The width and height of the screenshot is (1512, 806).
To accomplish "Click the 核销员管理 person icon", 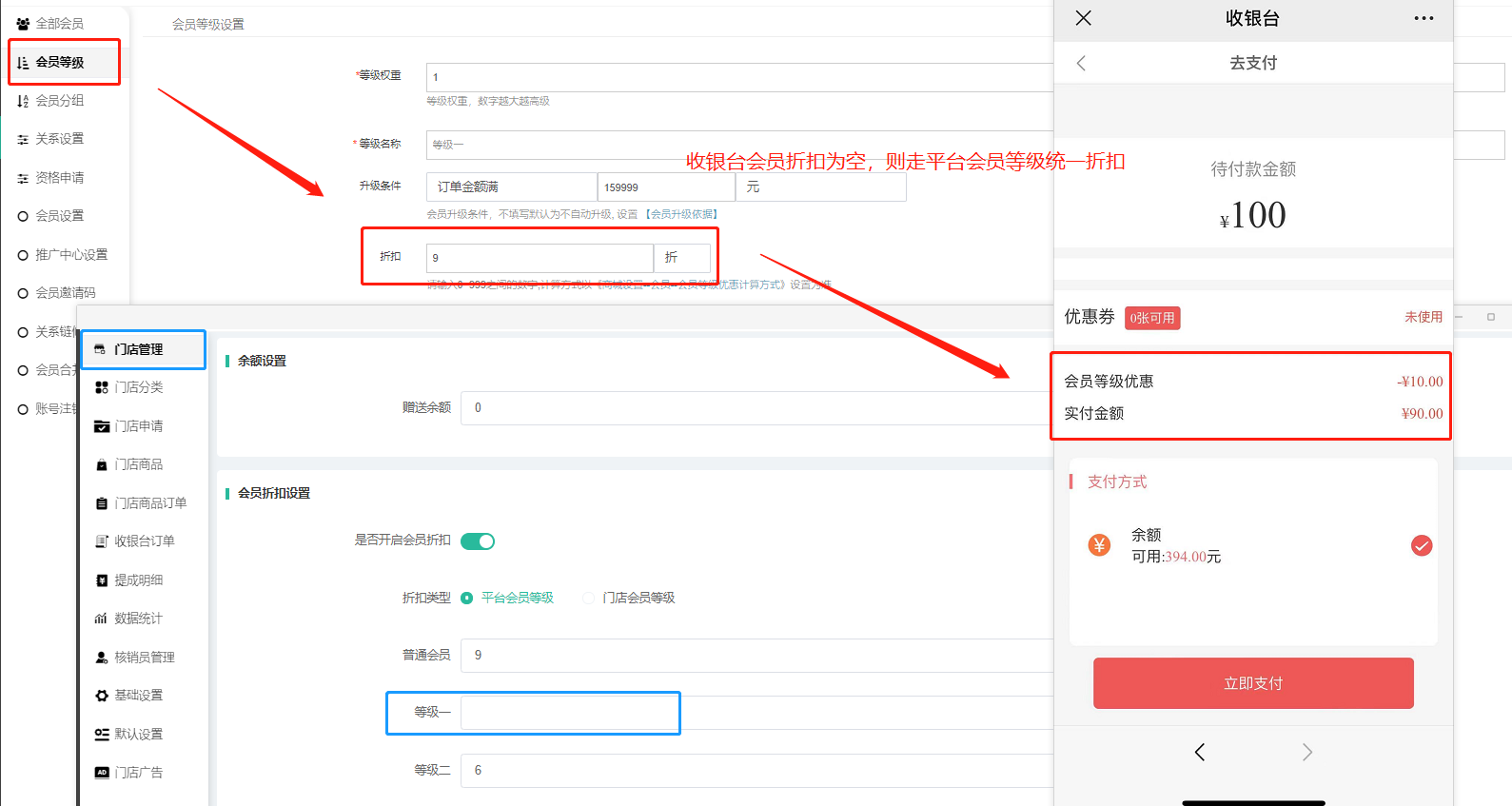I will coord(101,658).
